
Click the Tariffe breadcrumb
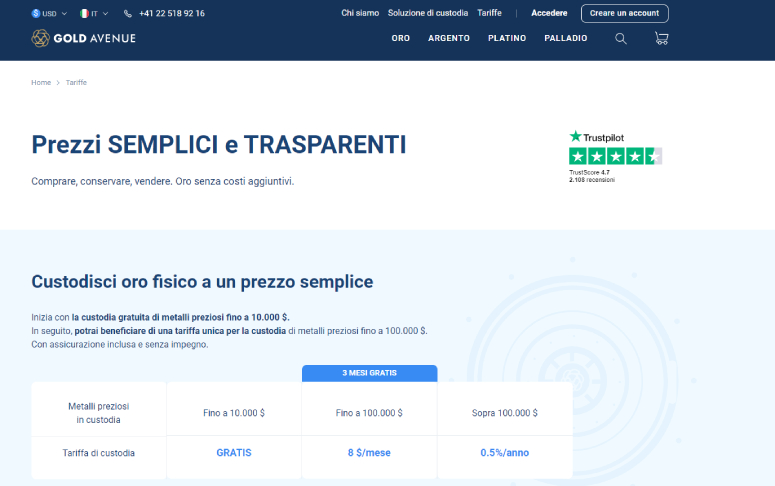(76, 83)
